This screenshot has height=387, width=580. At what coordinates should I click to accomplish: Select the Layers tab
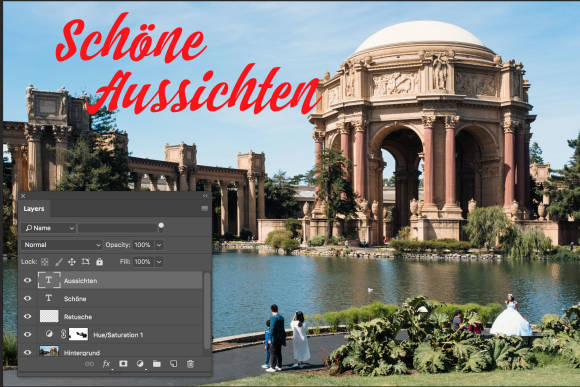coord(34,209)
